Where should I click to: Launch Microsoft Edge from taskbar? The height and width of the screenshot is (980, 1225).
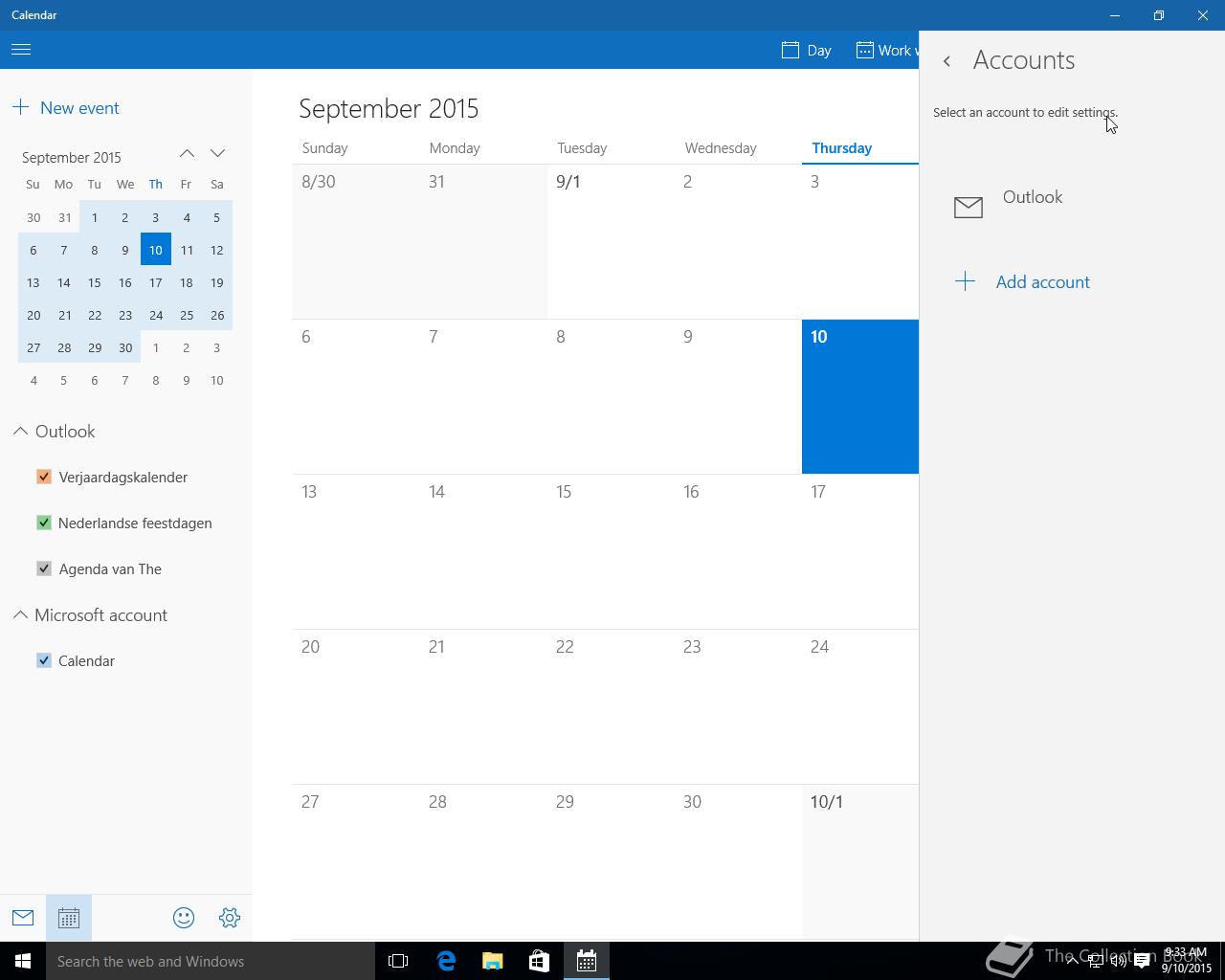click(446, 961)
